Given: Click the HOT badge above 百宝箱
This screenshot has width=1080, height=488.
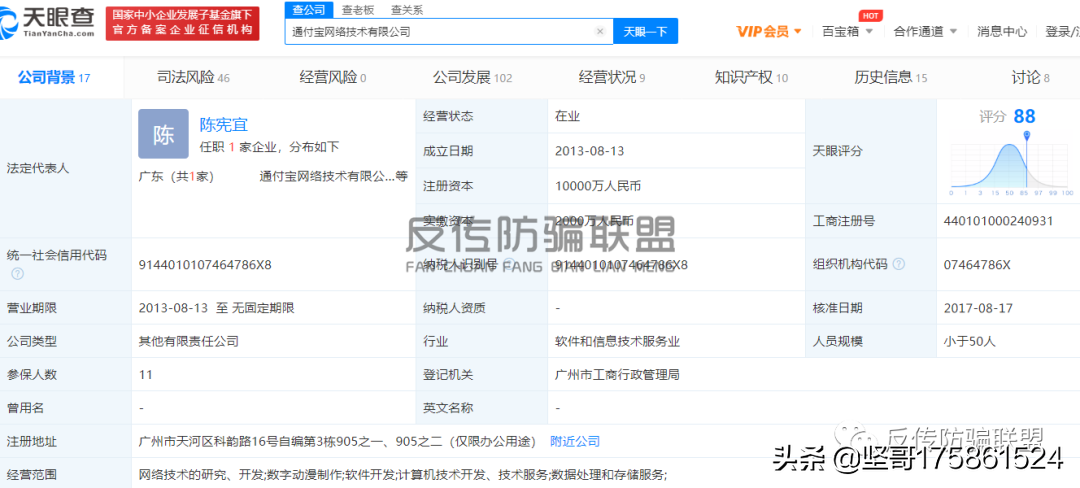Looking at the screenshot, I should [869, 16].
